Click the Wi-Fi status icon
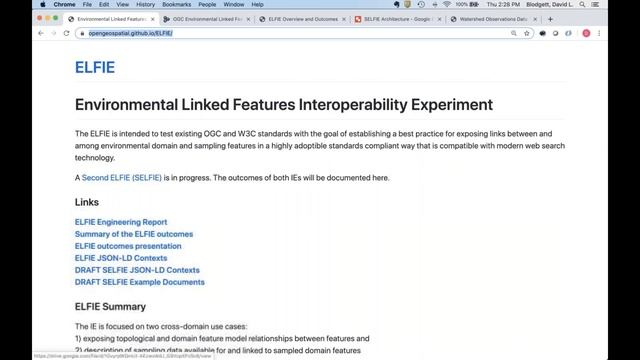Image resolution: width=640 pixels, height=360 pixels. click(x=447, y=4)
